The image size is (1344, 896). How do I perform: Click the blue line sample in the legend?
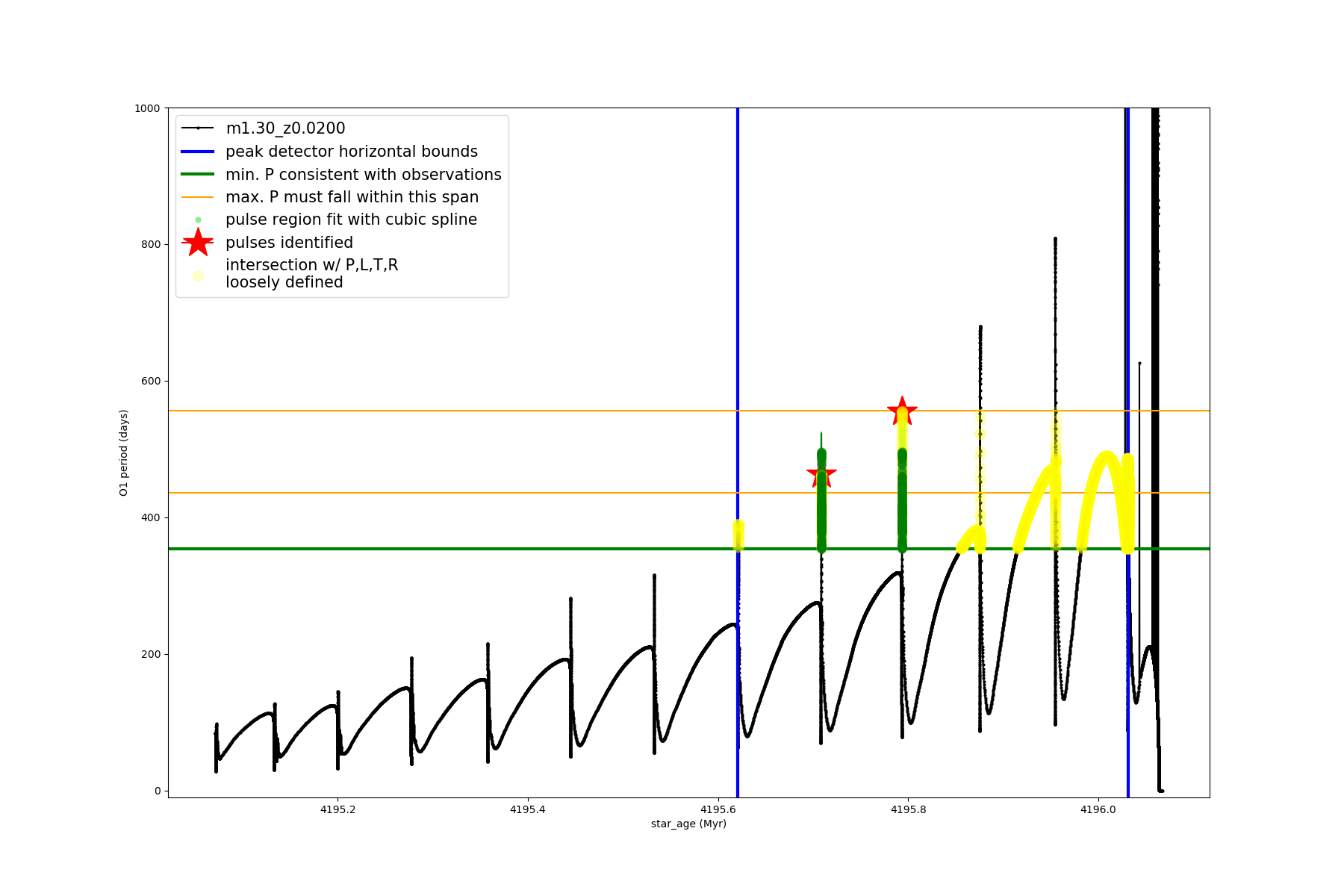pos(198,152)
